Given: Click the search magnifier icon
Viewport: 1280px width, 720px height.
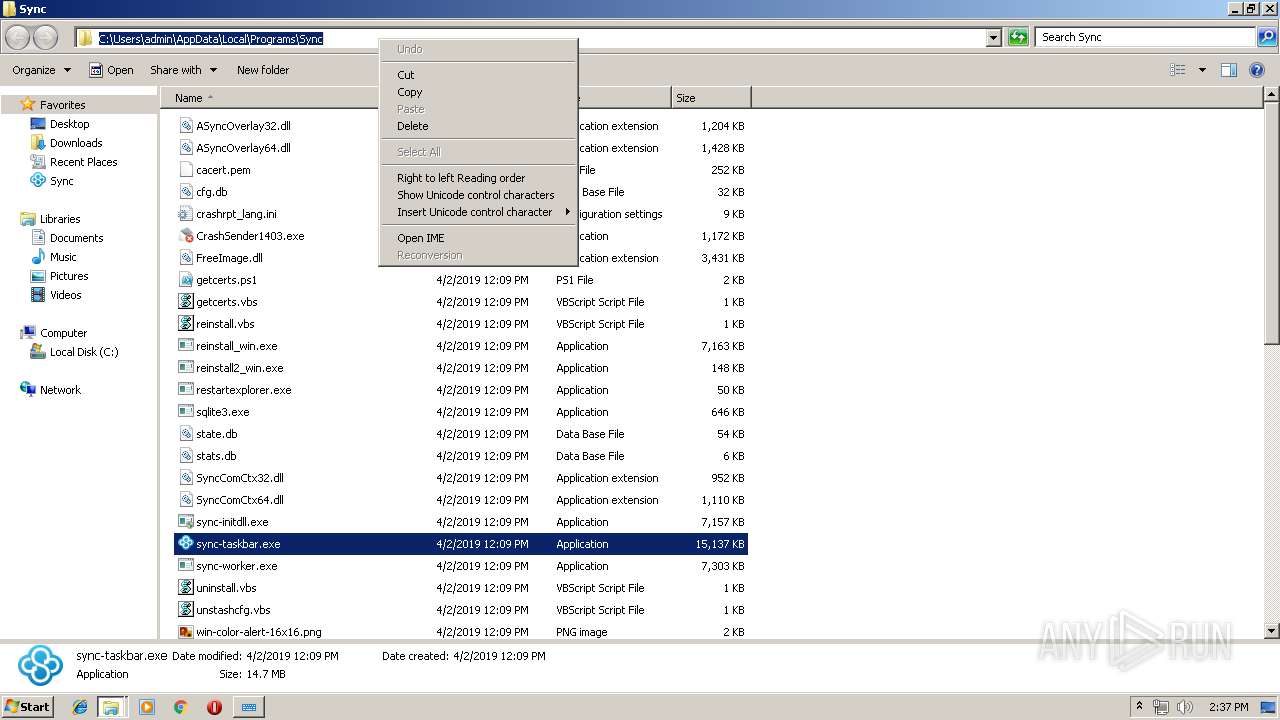Looking at the screenshot, I should (1266, 37).
